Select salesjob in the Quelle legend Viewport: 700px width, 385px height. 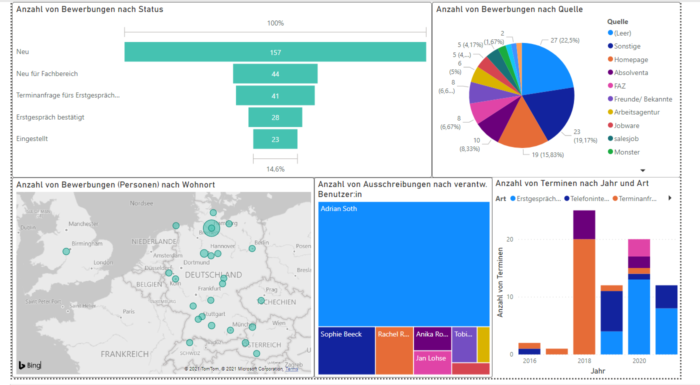pyautogui.click(x=623, y=138)
